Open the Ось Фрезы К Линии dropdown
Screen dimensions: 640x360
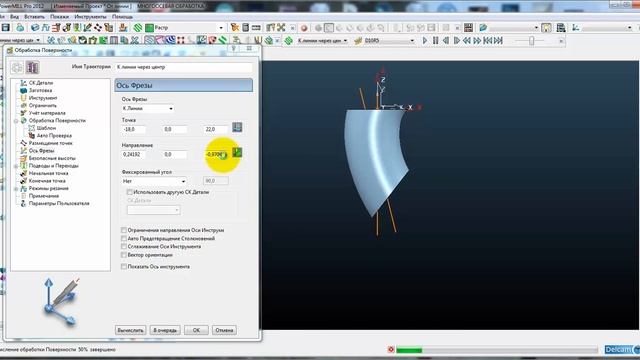click(148, 109)
